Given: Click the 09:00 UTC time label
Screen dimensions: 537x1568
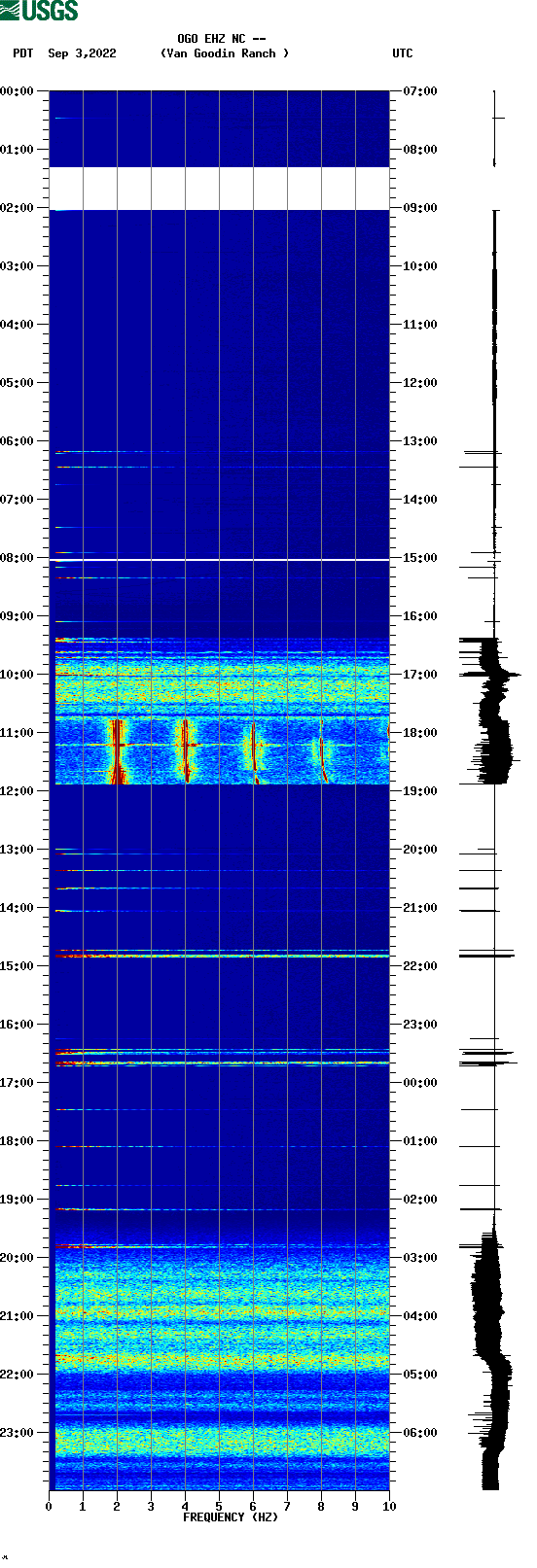Looking at the screenshot, I should (420, 208).
